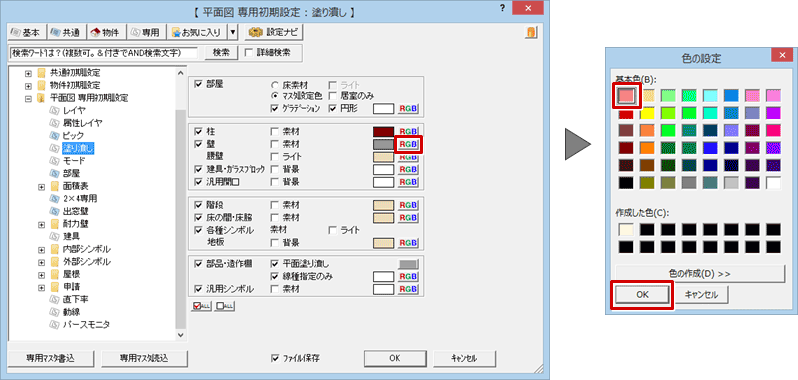Click the RGB icon for 壁 row
This screenshot has width=798, height=380.
408,144
